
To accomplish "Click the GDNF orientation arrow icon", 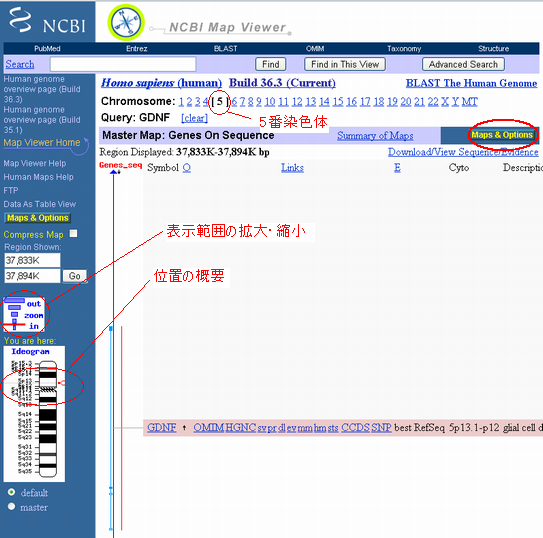I will tap(184, 428).
